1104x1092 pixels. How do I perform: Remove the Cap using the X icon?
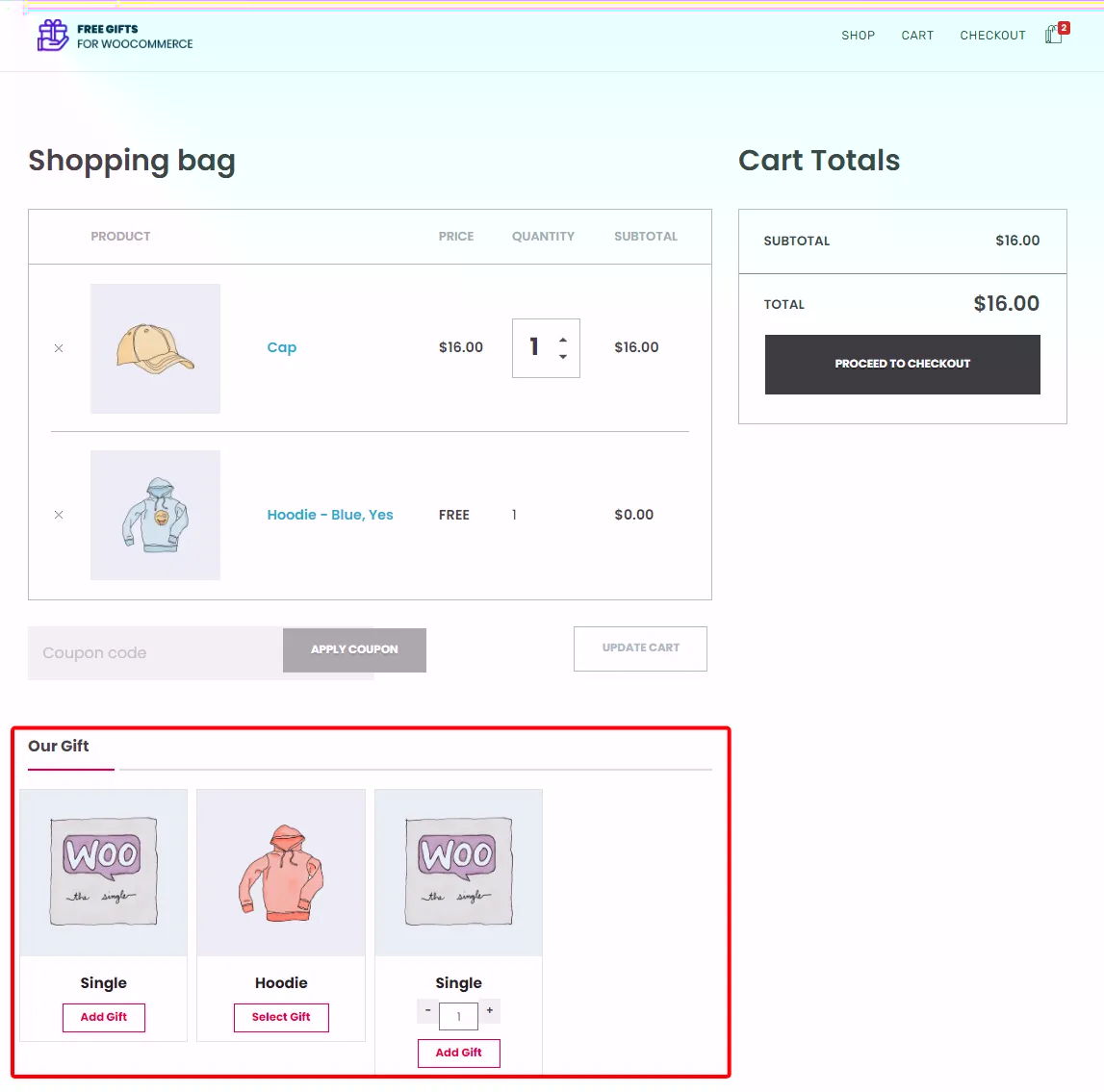click(58, 348)
